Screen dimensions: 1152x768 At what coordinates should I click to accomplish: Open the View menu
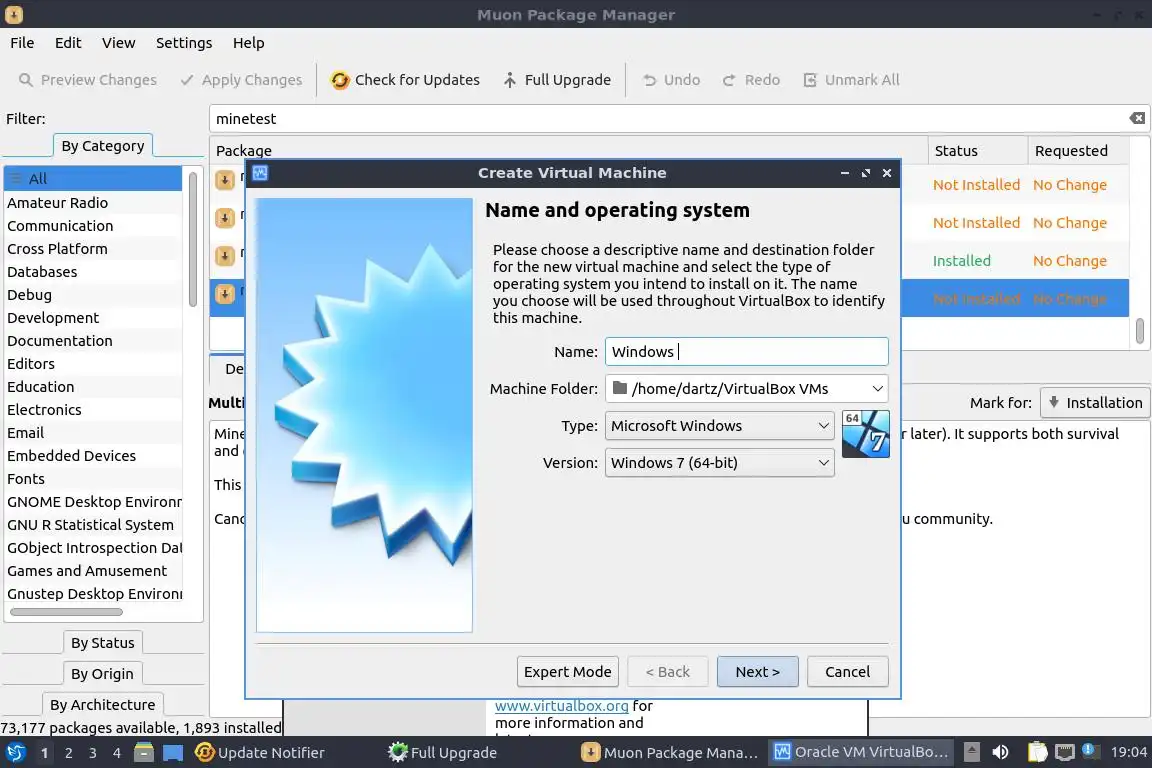[118, 43]
